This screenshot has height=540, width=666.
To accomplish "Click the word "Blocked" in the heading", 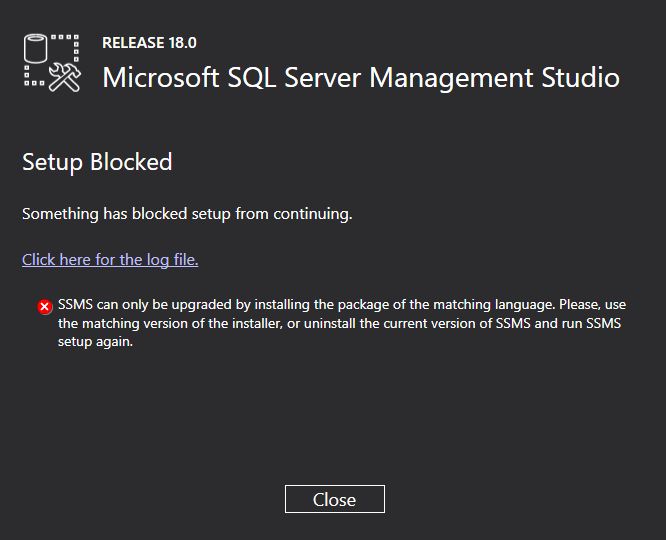I will [131, 162].
